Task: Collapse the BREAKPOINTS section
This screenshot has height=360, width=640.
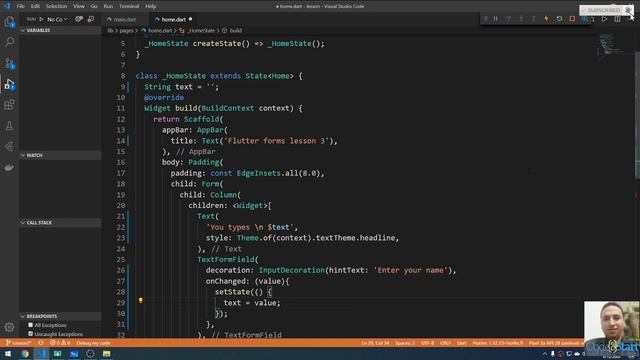Action: 60,316
